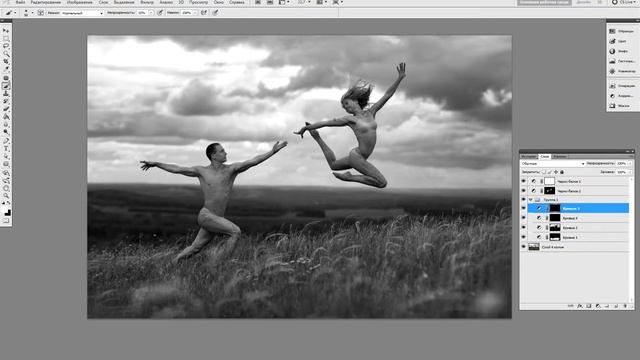Screen dimensions: 640x360
Task: Lock all icon in Layers panel
Action: tap(562, 172)
